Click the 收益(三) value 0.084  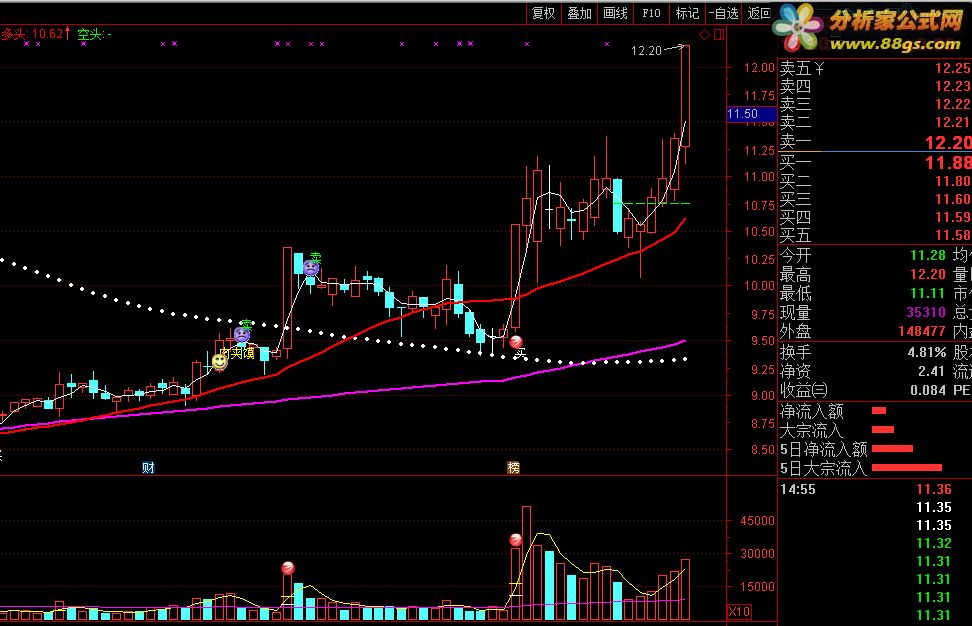[928, 390]
